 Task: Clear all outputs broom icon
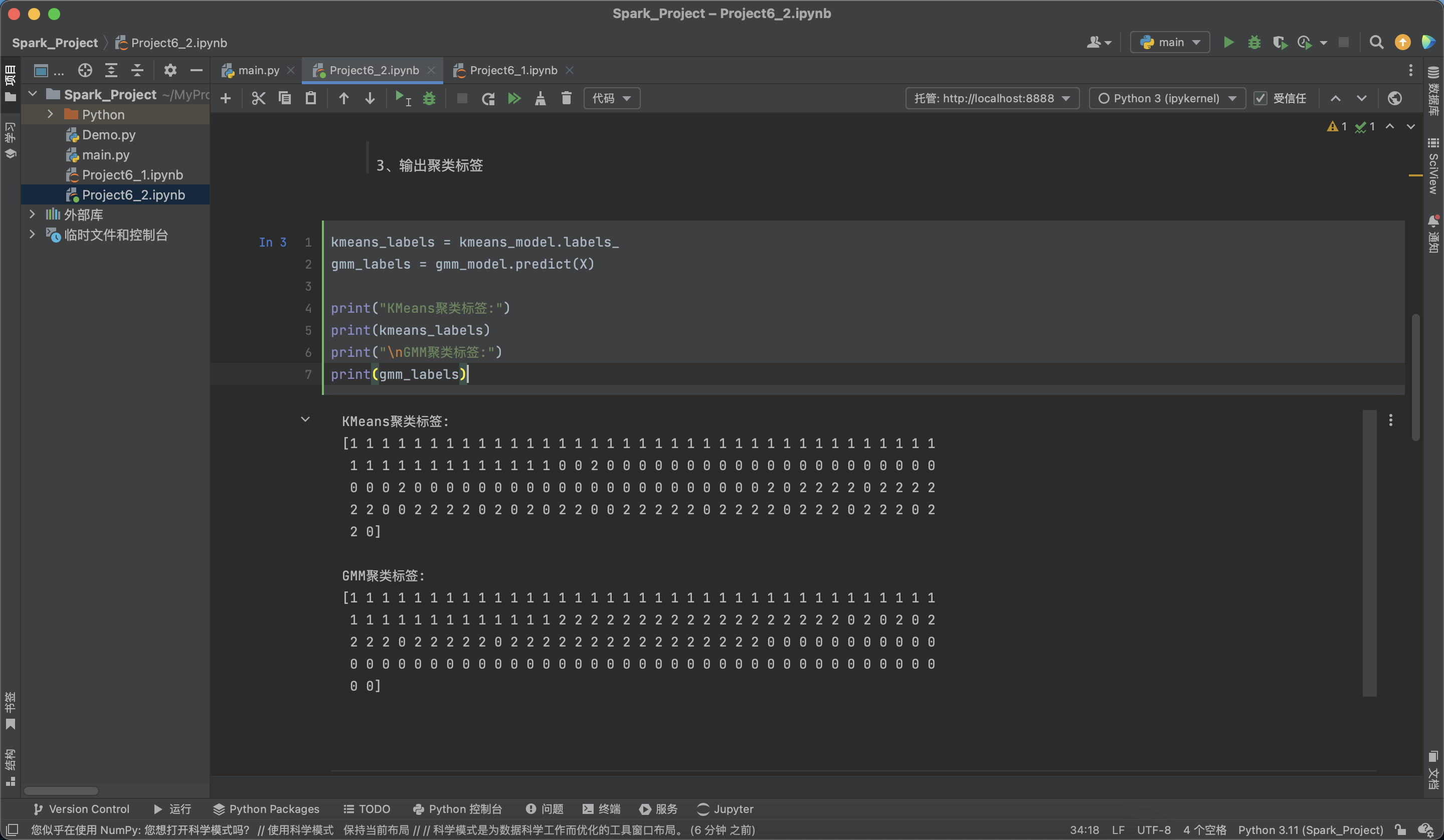tap(540, 99)
